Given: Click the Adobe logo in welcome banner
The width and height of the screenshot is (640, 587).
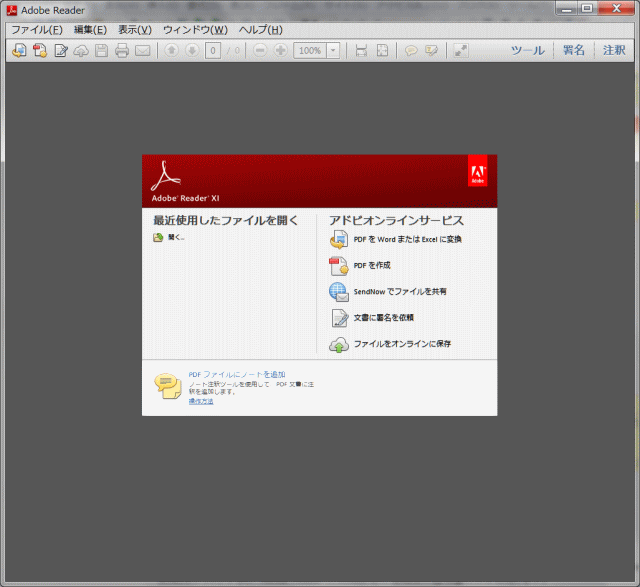Looking at the screenshot, I should (x=478, y=171).
